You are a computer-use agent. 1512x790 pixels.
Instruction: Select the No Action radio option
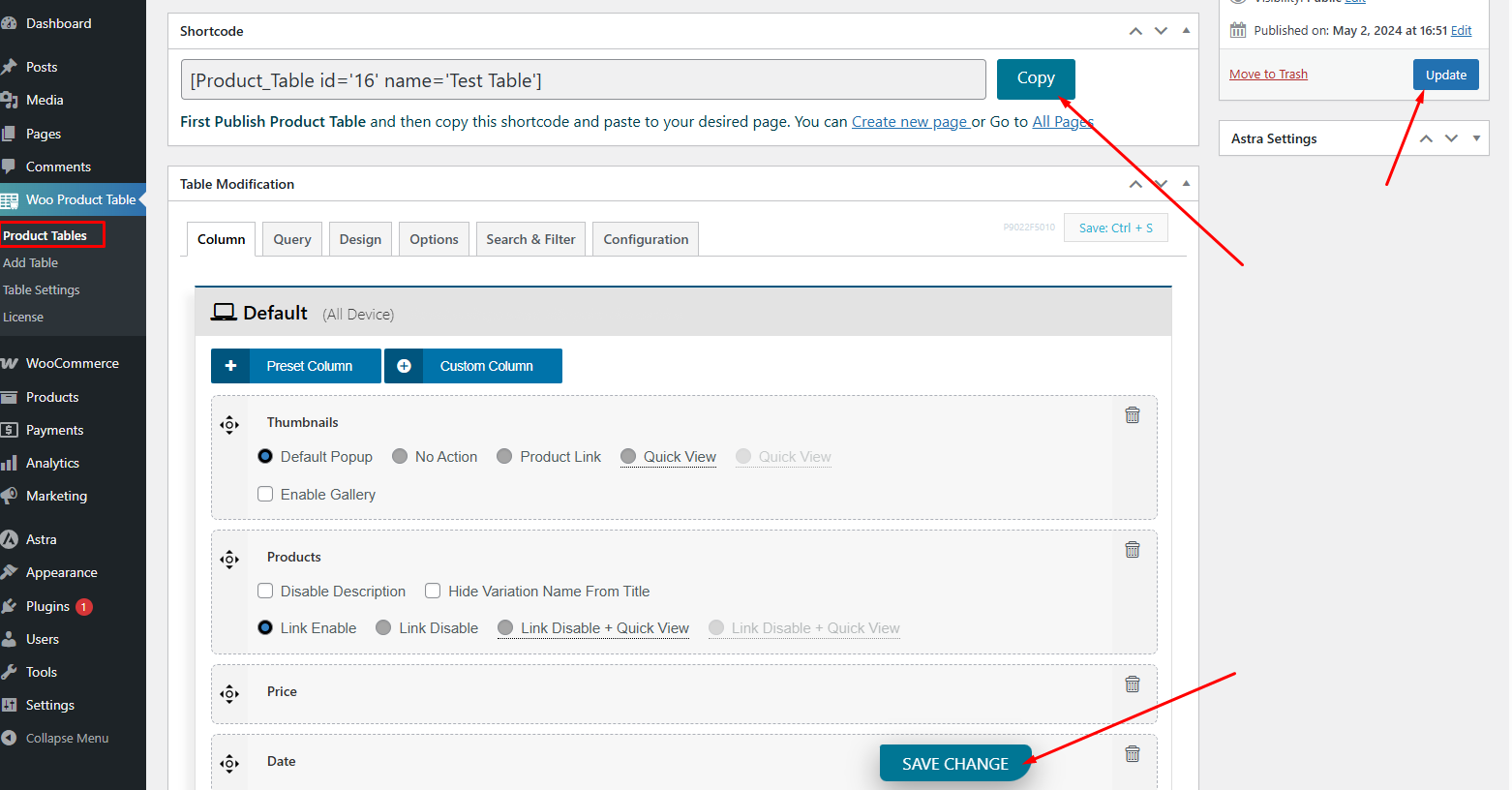(x=400, y=456)
